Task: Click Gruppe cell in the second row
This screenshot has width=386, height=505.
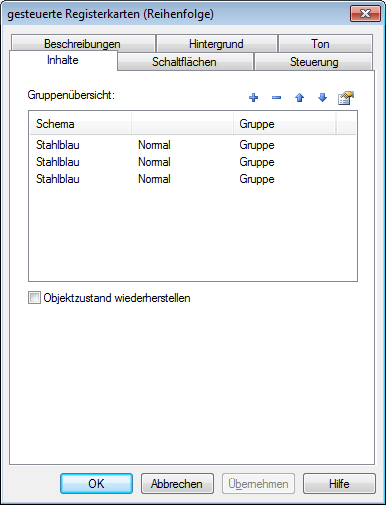Action: pos(257,162)
